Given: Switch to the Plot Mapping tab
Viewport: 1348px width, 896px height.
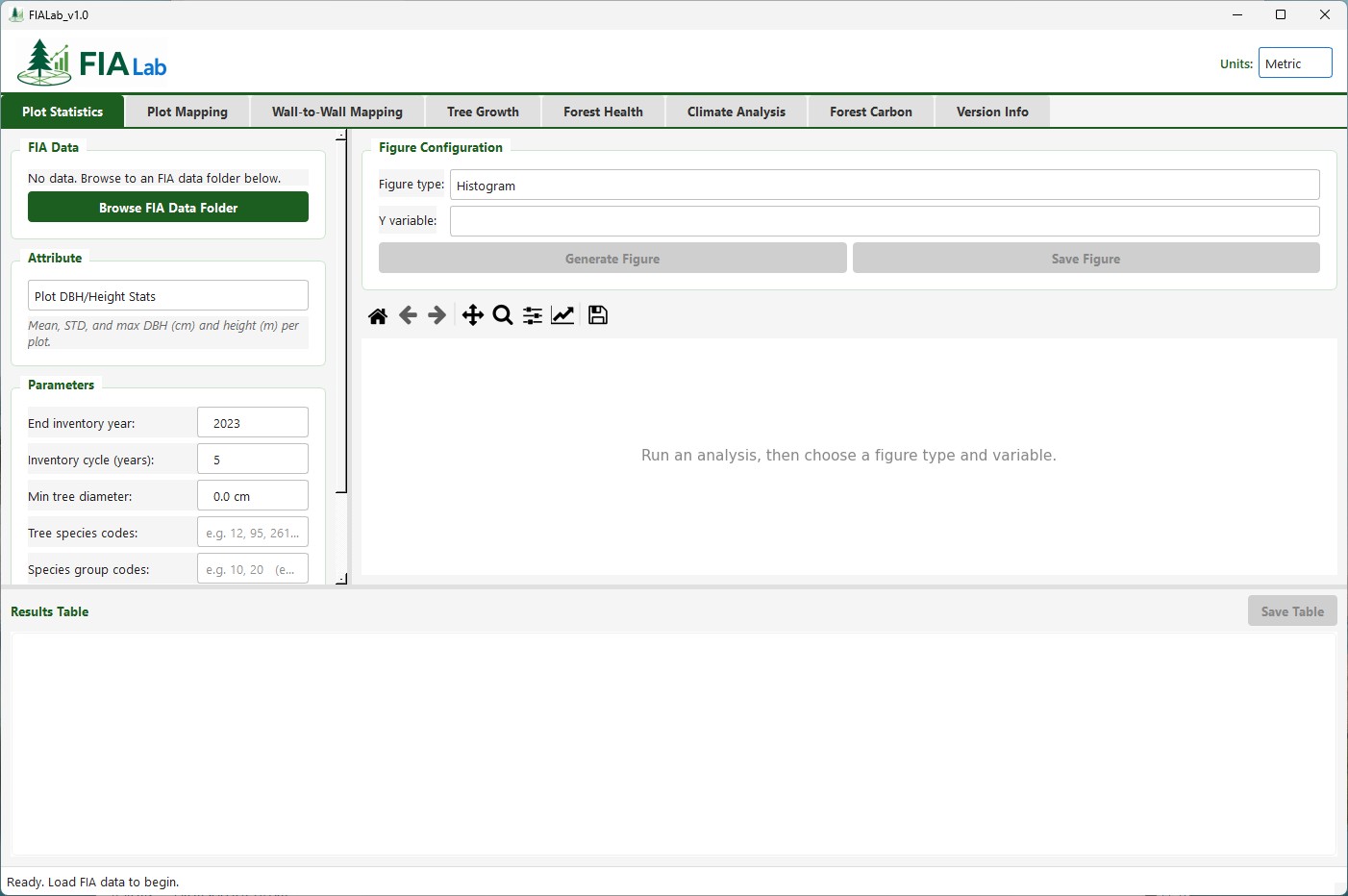Looking at the screenshot, I should (x=187, y=112).
